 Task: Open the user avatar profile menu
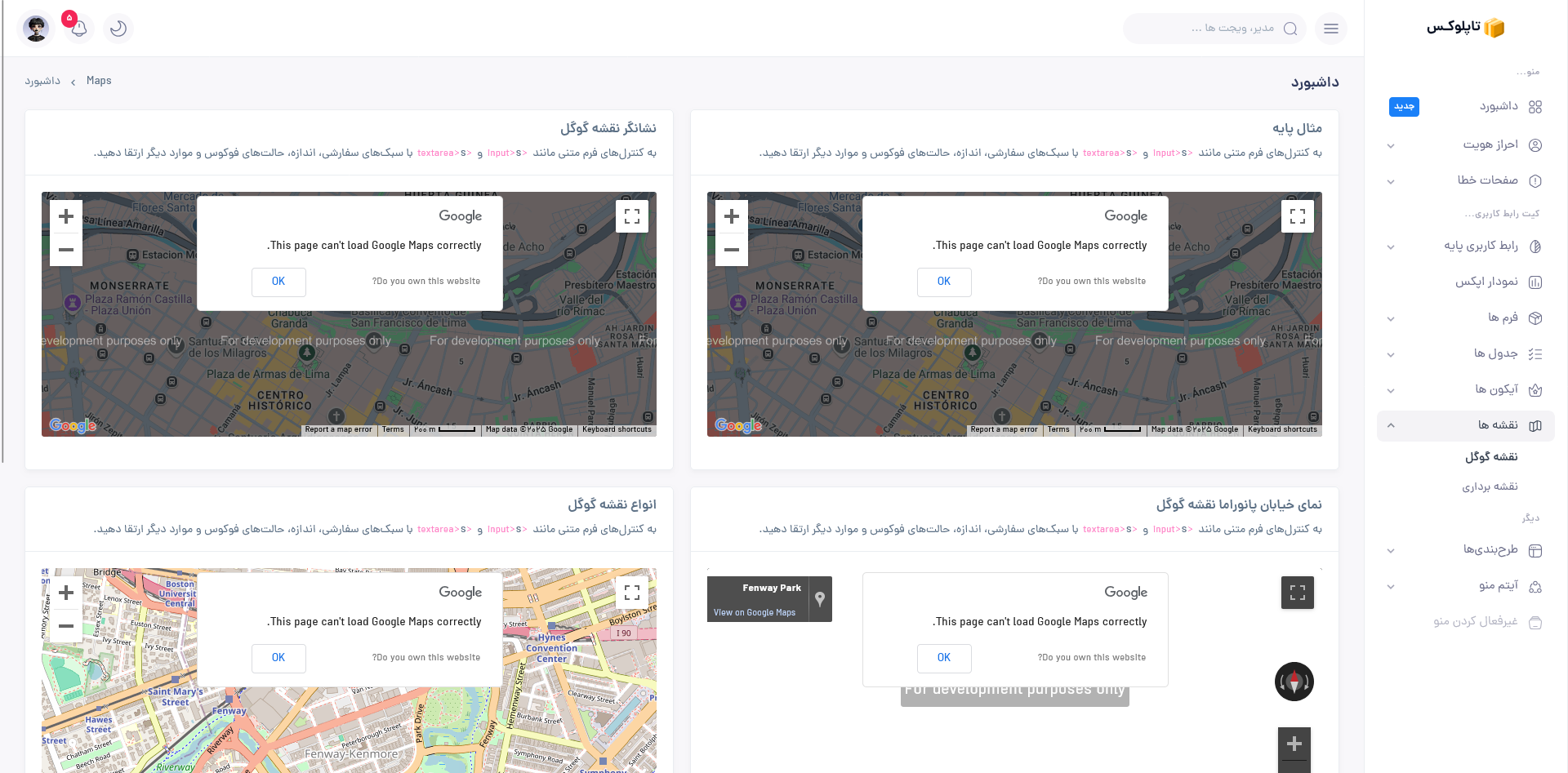tap(36, 29)
